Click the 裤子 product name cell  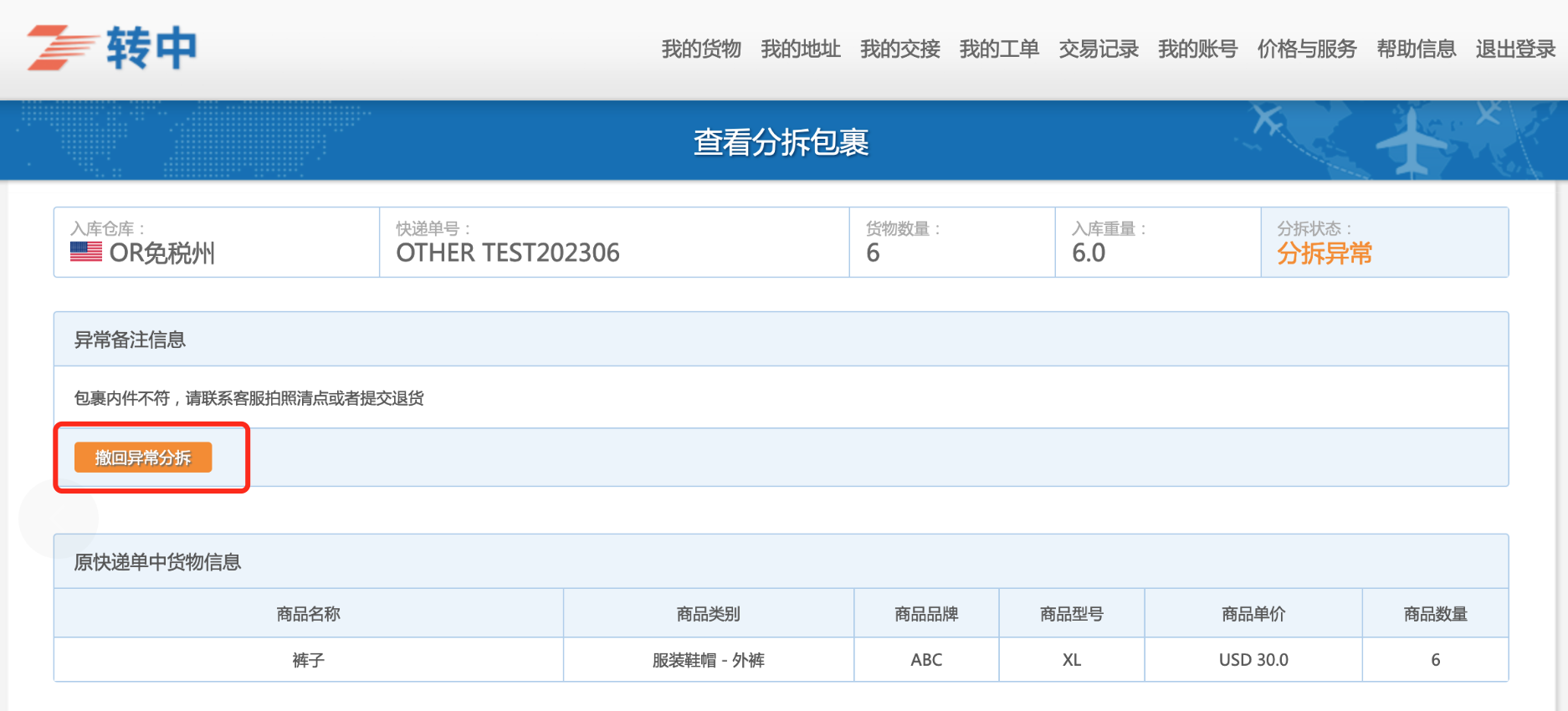click(x=309, y=660)
